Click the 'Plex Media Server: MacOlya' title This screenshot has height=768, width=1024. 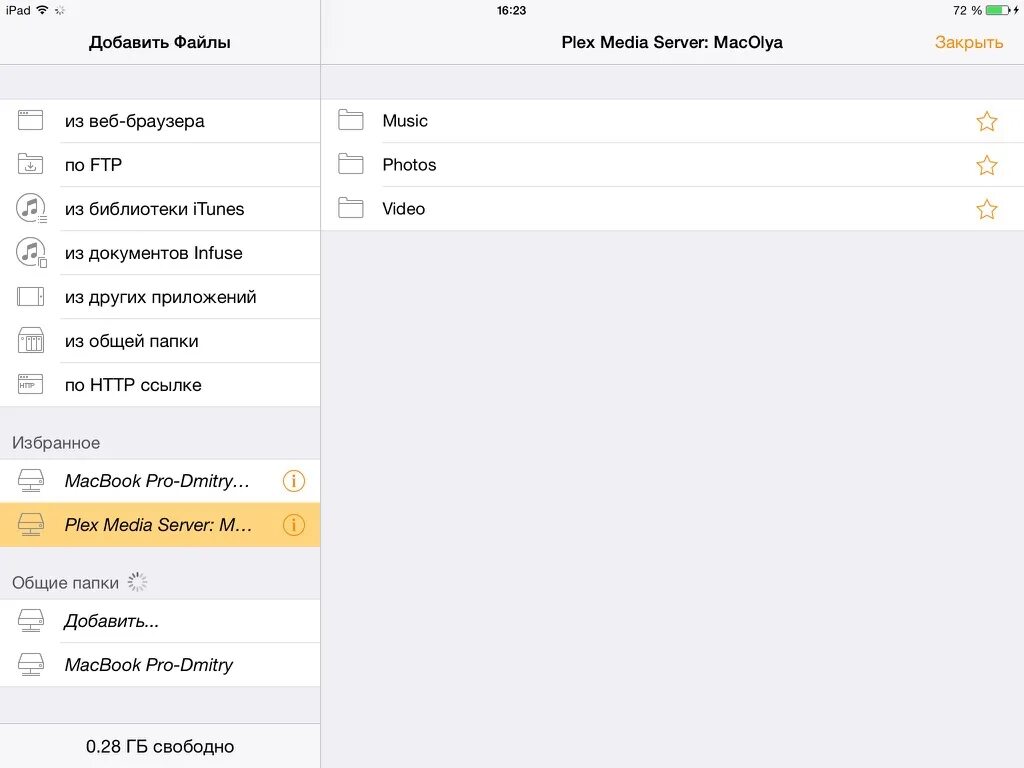pyautogui.click(x=672, y=42)
